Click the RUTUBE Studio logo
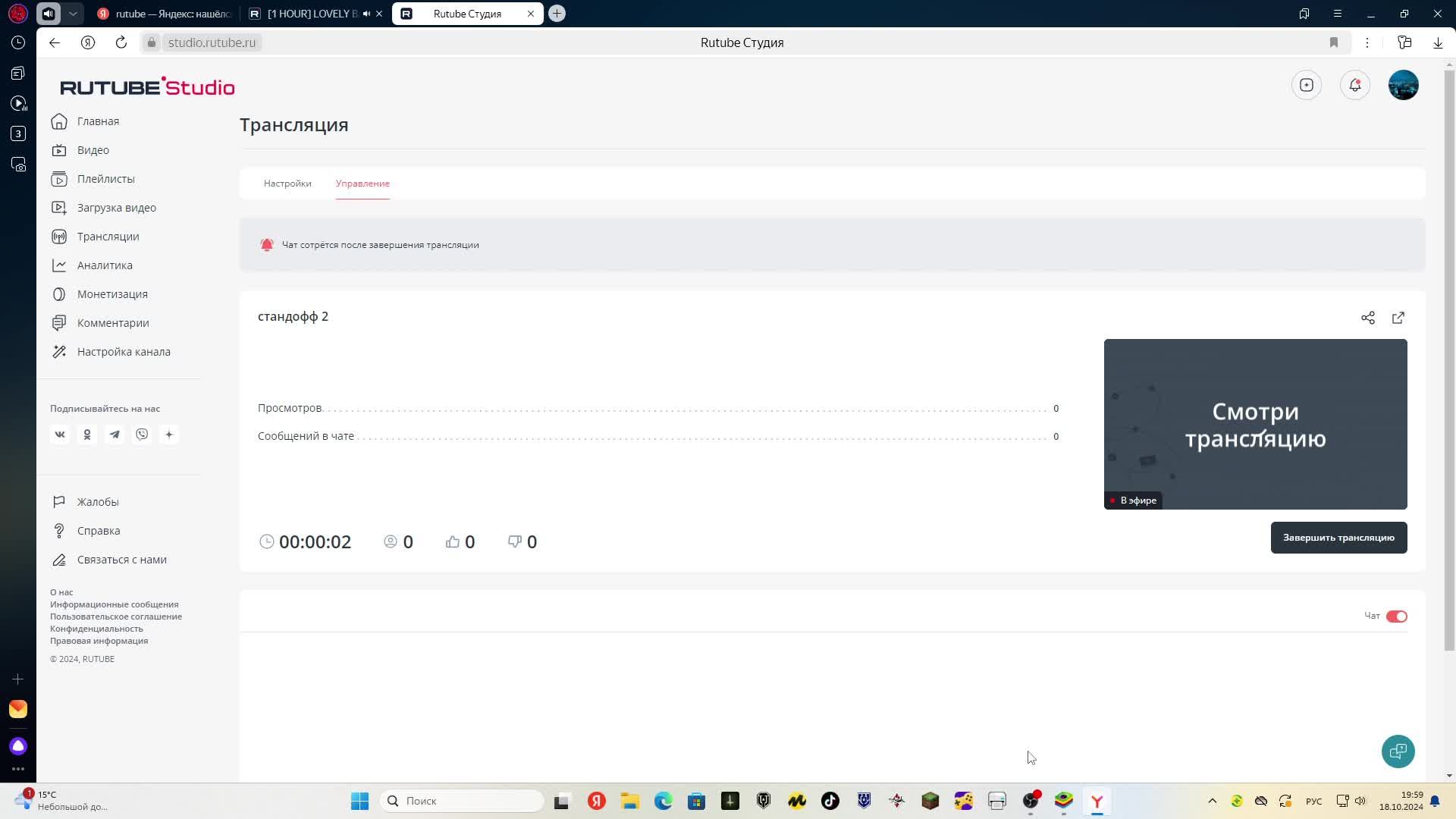Image resolution: width=1456 pixels, height=819 pixels. tap(147, 86)
